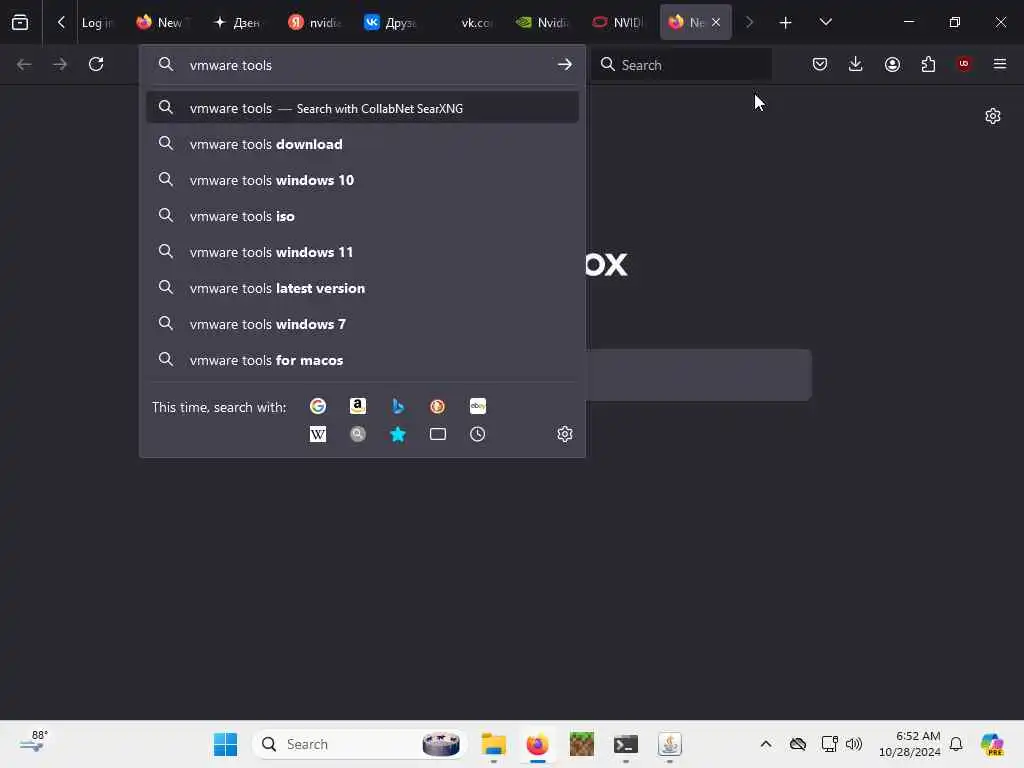Open the clock showing 6:52 AM
The width and height of the screenshot is (1024, 768).
point(910,744)
